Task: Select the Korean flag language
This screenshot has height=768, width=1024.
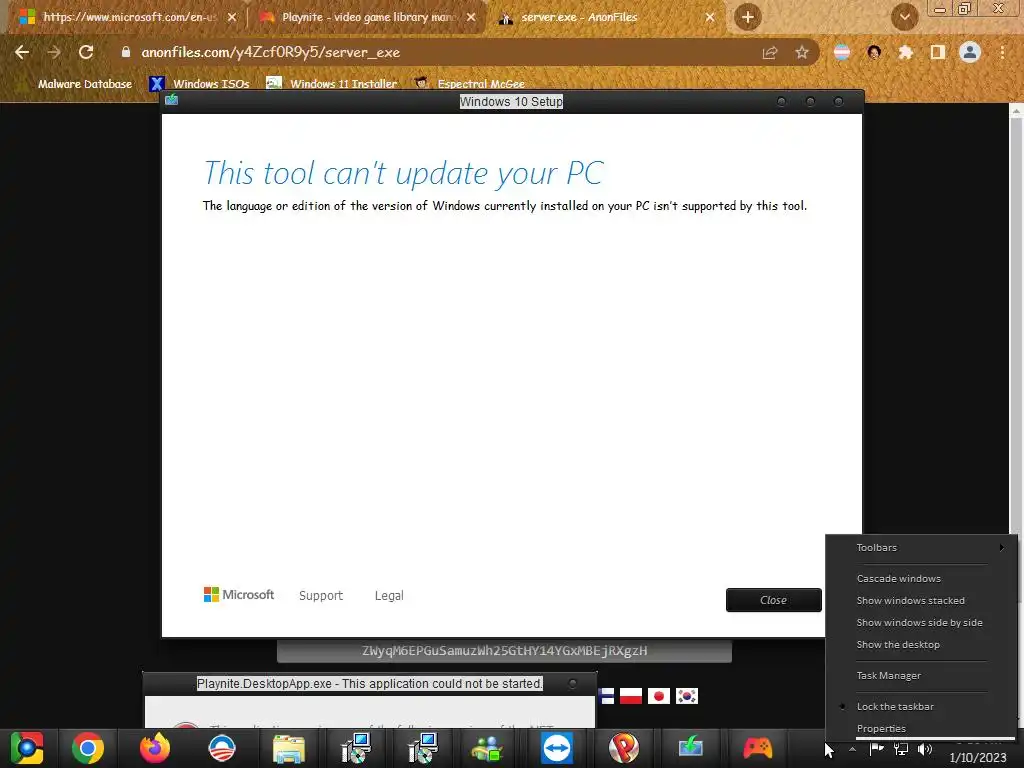Action: (x=687, y=696)
